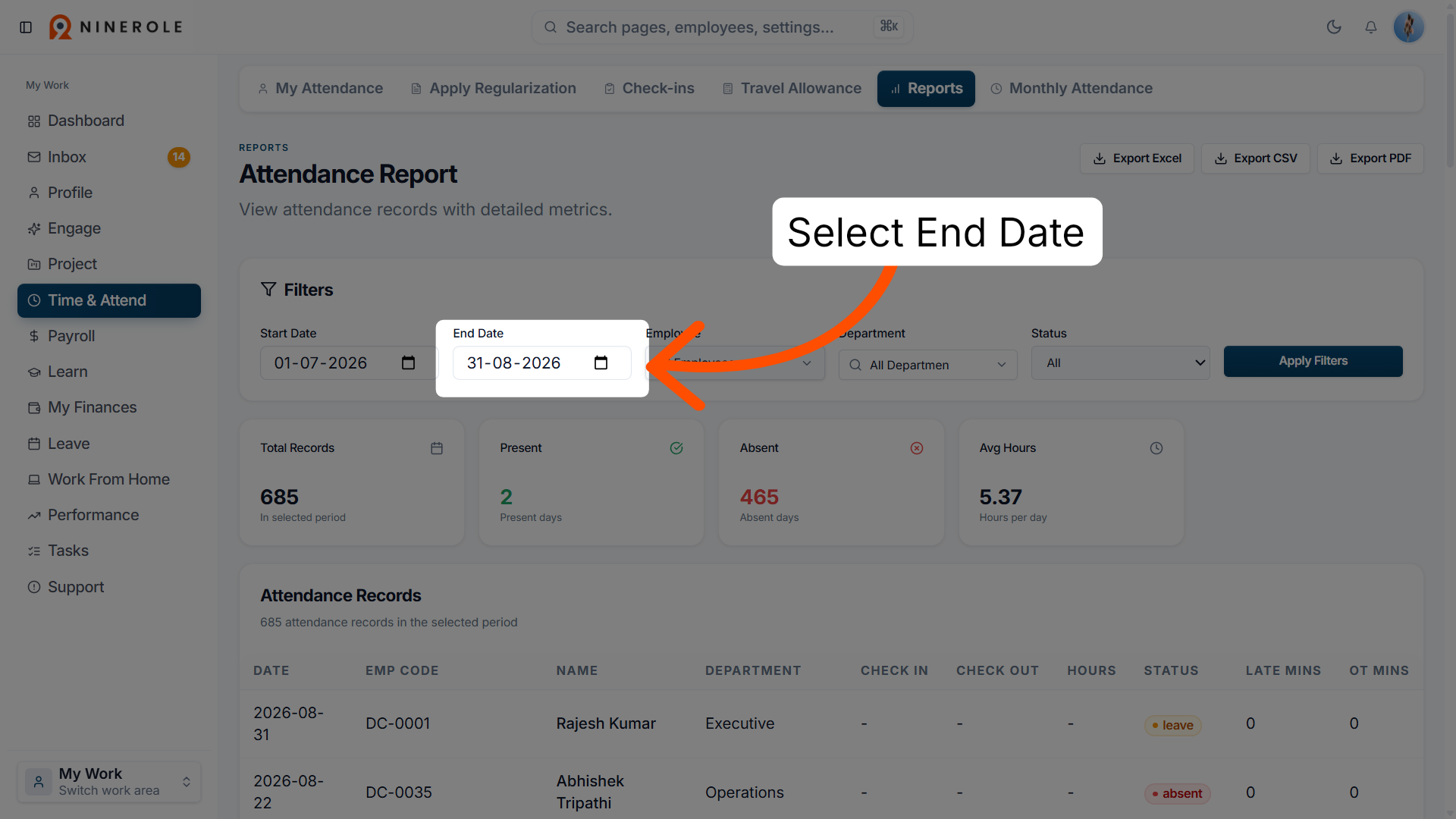Screen dimensions: 1456x819
Task: Open Learn section
Action: click(x=109, y=372)
